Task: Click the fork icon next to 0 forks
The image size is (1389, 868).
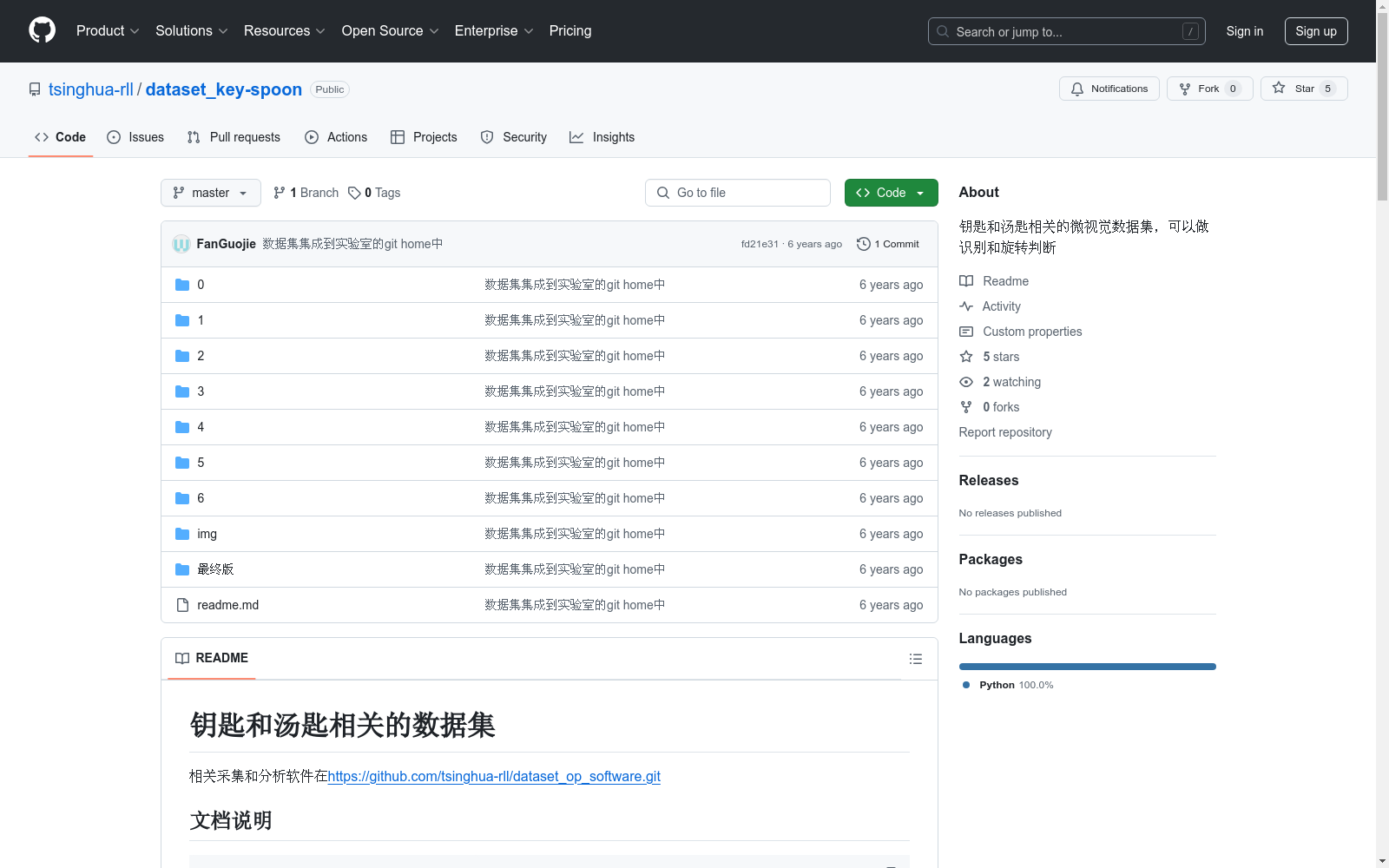Action: click(x=966, y=407)
